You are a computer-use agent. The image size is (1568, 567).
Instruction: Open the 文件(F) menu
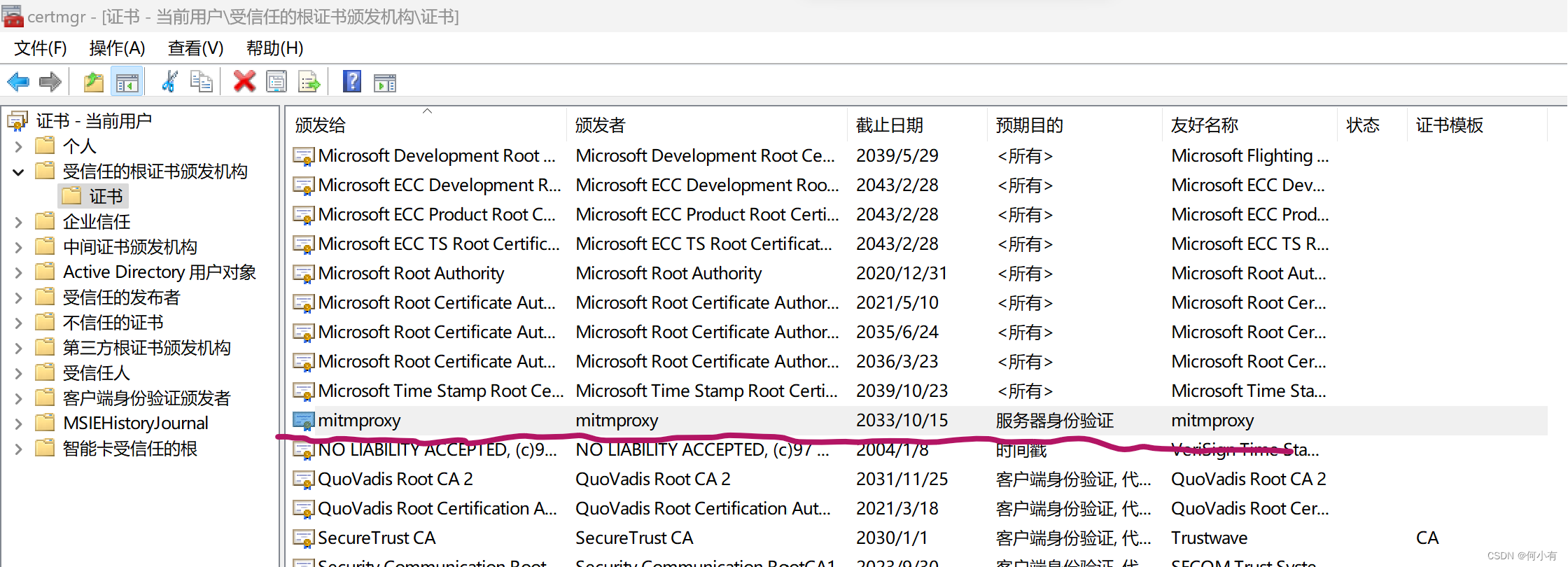[41, 48]
